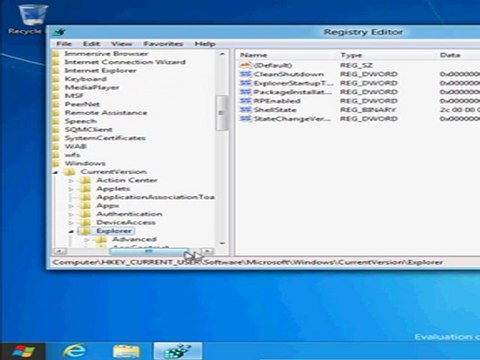Click the tree horizontal scroll left arrow

click(60, 251)
